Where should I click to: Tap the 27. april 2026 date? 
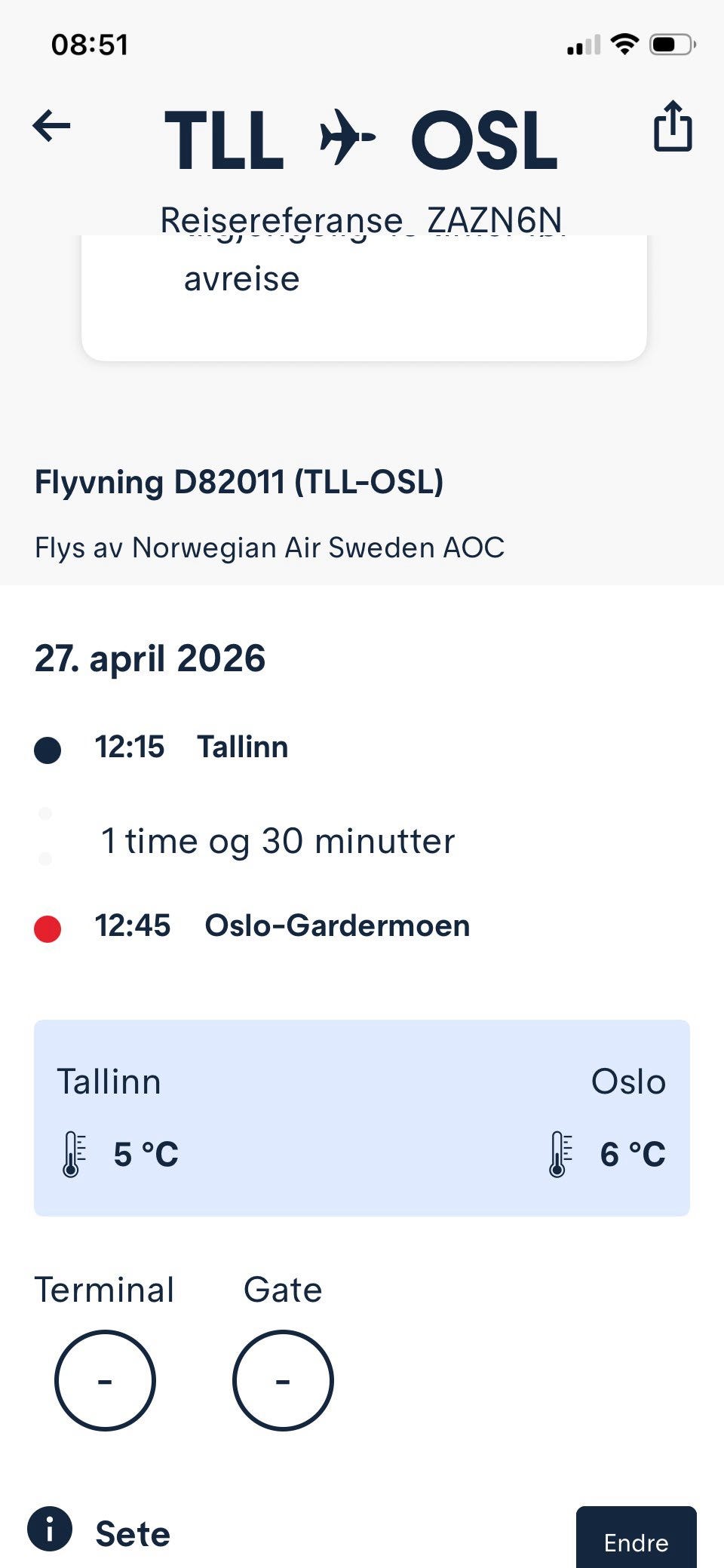click(150, 658)
